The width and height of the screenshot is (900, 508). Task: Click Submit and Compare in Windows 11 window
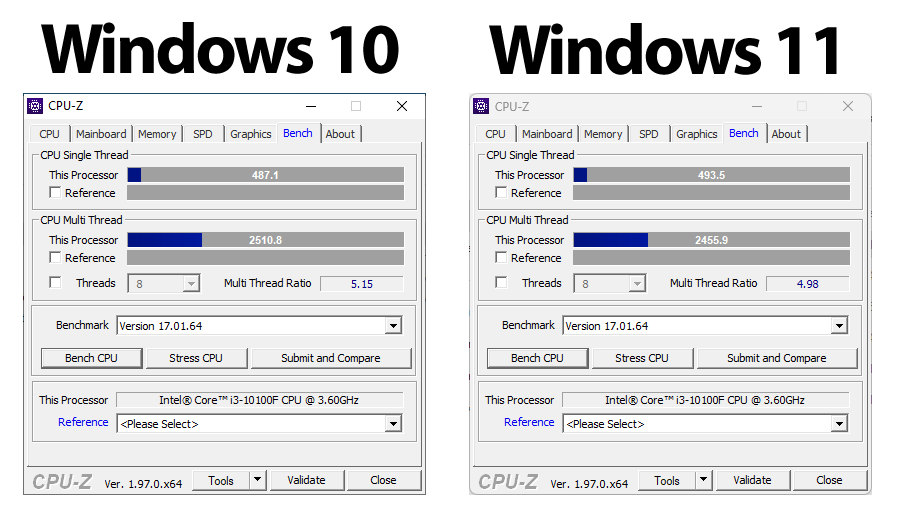(777, 358)
